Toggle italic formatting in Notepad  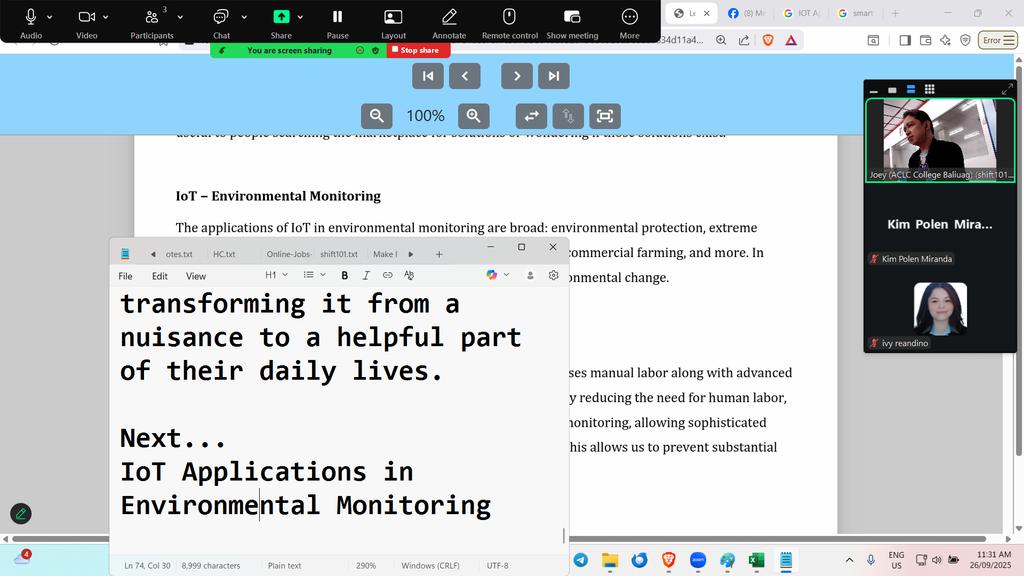(366, 276)
